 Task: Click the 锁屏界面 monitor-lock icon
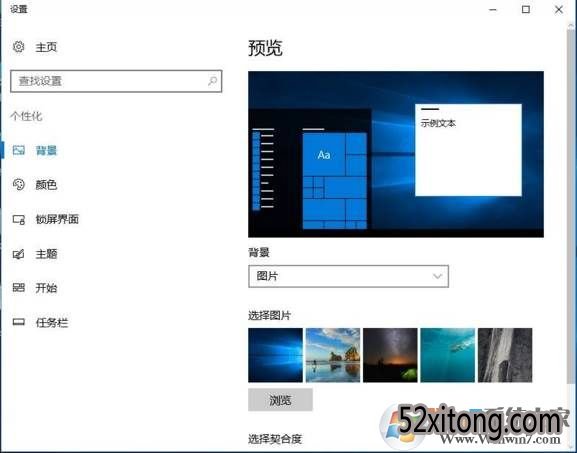(18, 219)
